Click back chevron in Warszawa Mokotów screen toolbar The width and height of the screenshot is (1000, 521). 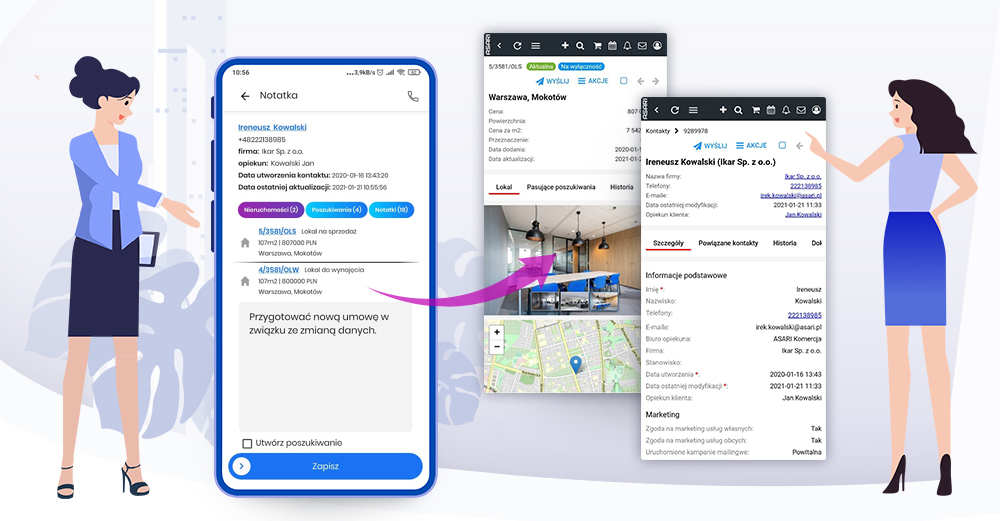(499, 46)
